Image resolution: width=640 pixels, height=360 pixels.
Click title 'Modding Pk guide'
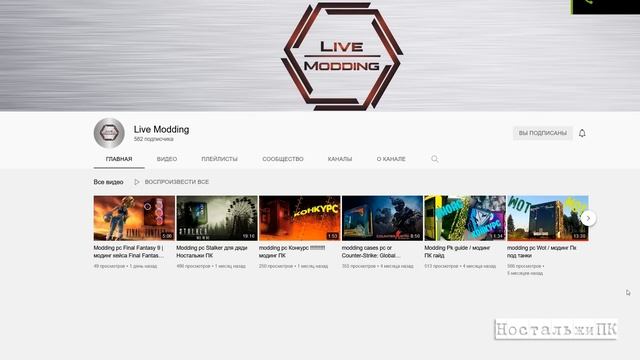tap(457, 251)
